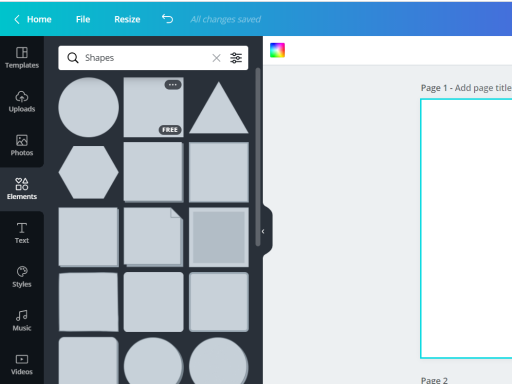Open the Music panel
This screenshot has width=512, height=384.
(x=22, y=320)
